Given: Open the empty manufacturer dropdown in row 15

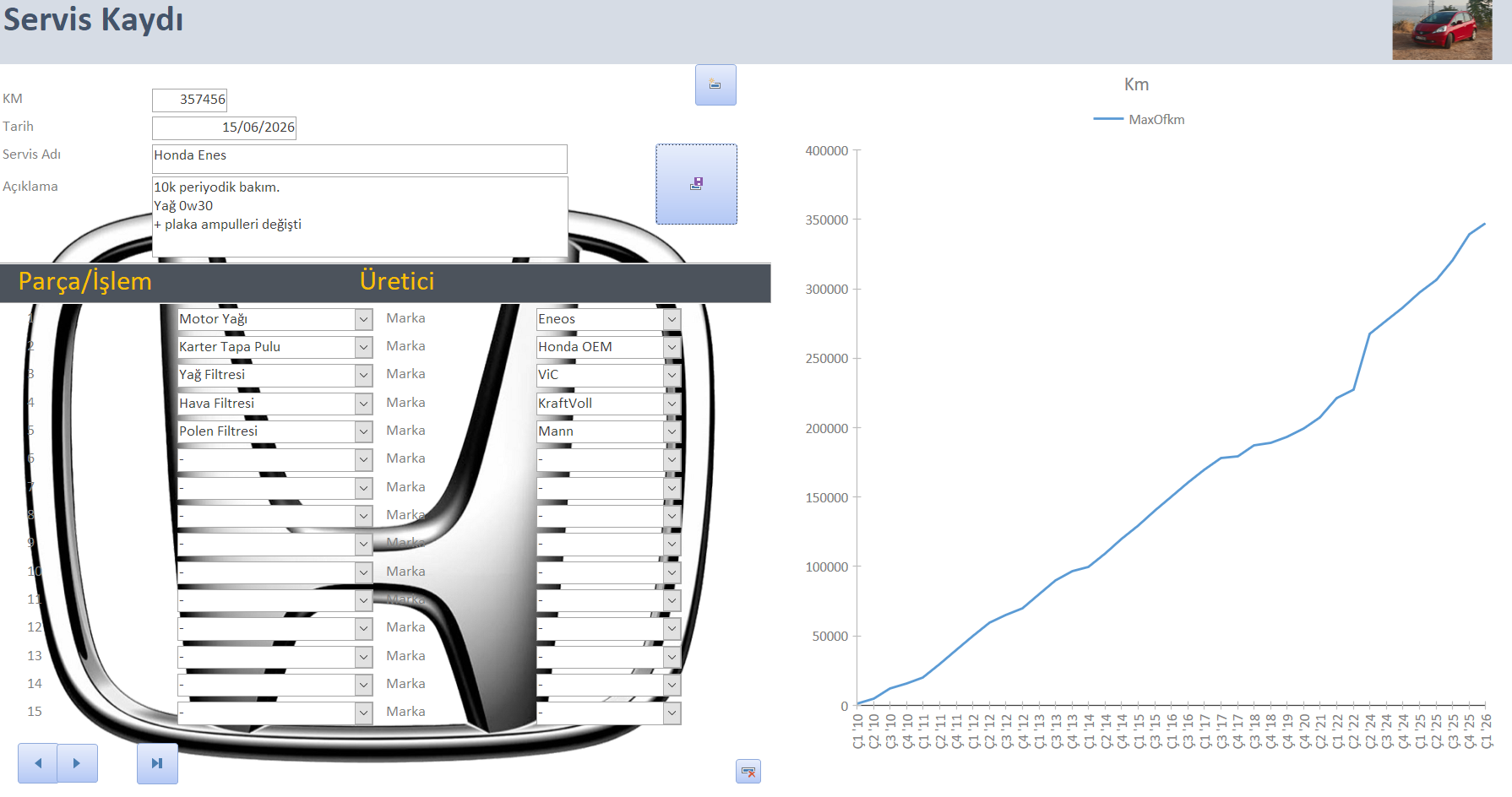Looking at the screenshot, I should [x=672, y=713].
